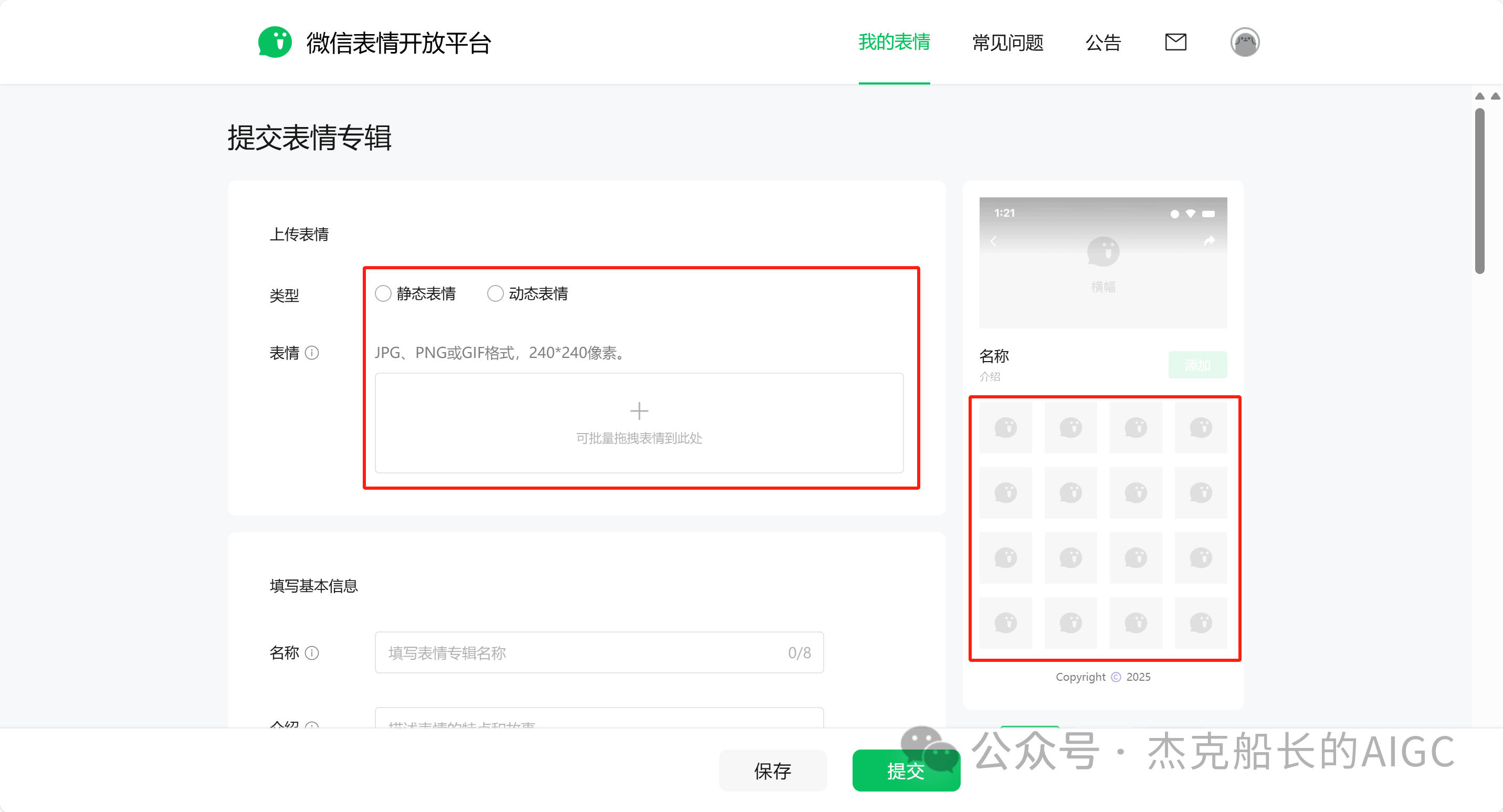The height and width of the screenshot is (812, 1503).
Task: Select the 我的表情 tab
Action: pyautogui.click(x=894, y=43)
